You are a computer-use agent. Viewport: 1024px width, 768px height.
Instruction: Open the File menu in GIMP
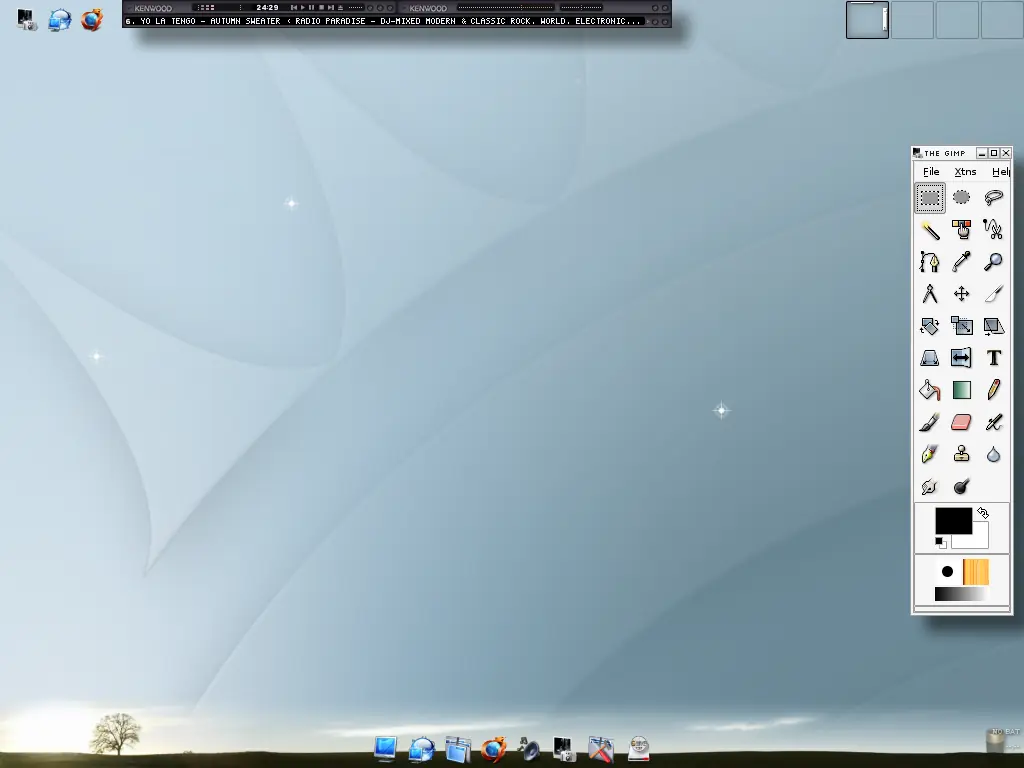(x=931, y=172)
